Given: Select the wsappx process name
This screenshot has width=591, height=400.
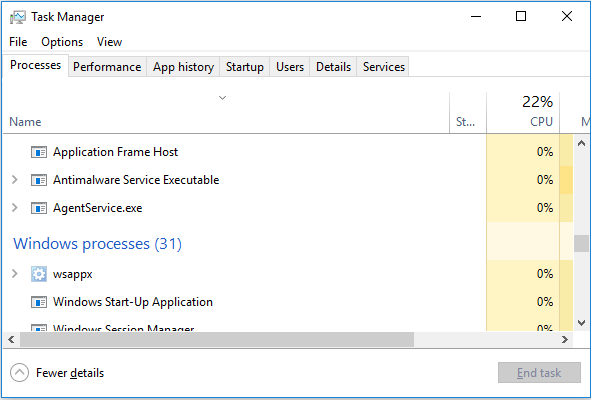Looking at the screenshot, I should tap(72, 274).
